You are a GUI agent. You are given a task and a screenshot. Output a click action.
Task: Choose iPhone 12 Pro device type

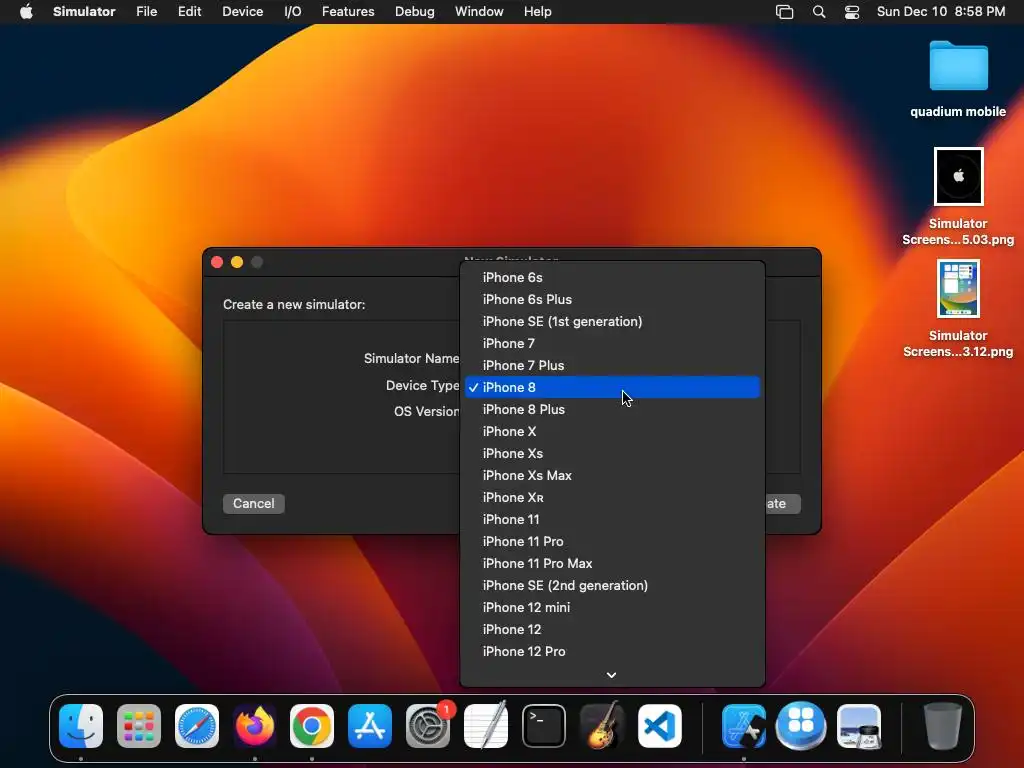pos(612,651)
